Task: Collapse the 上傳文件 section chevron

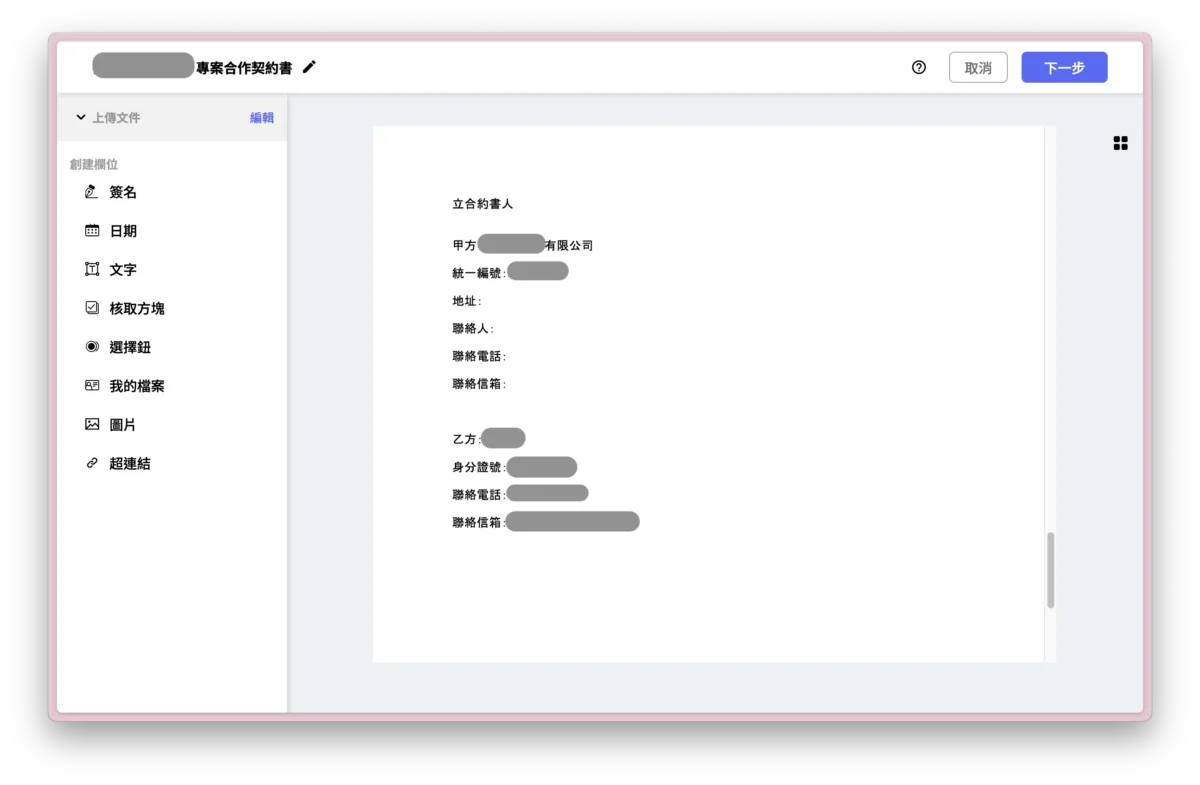Action: click(81, 118)
